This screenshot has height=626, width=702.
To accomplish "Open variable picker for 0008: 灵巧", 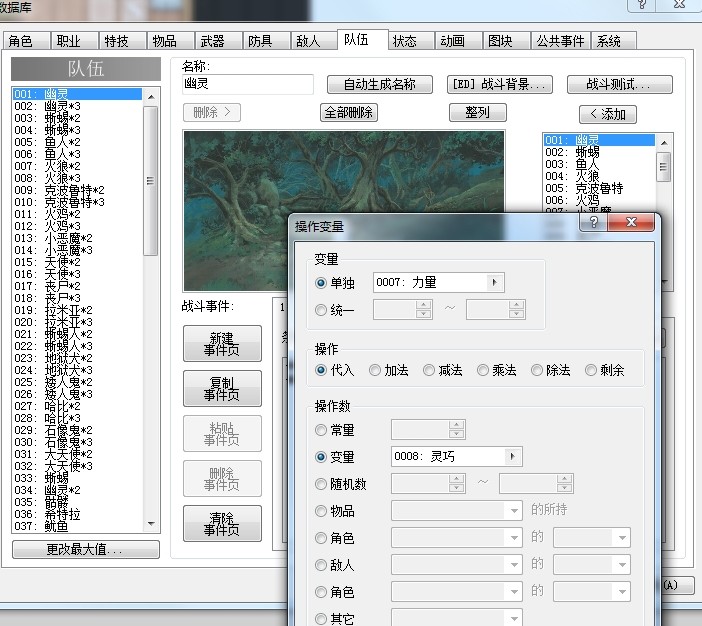I will [513, 457].
